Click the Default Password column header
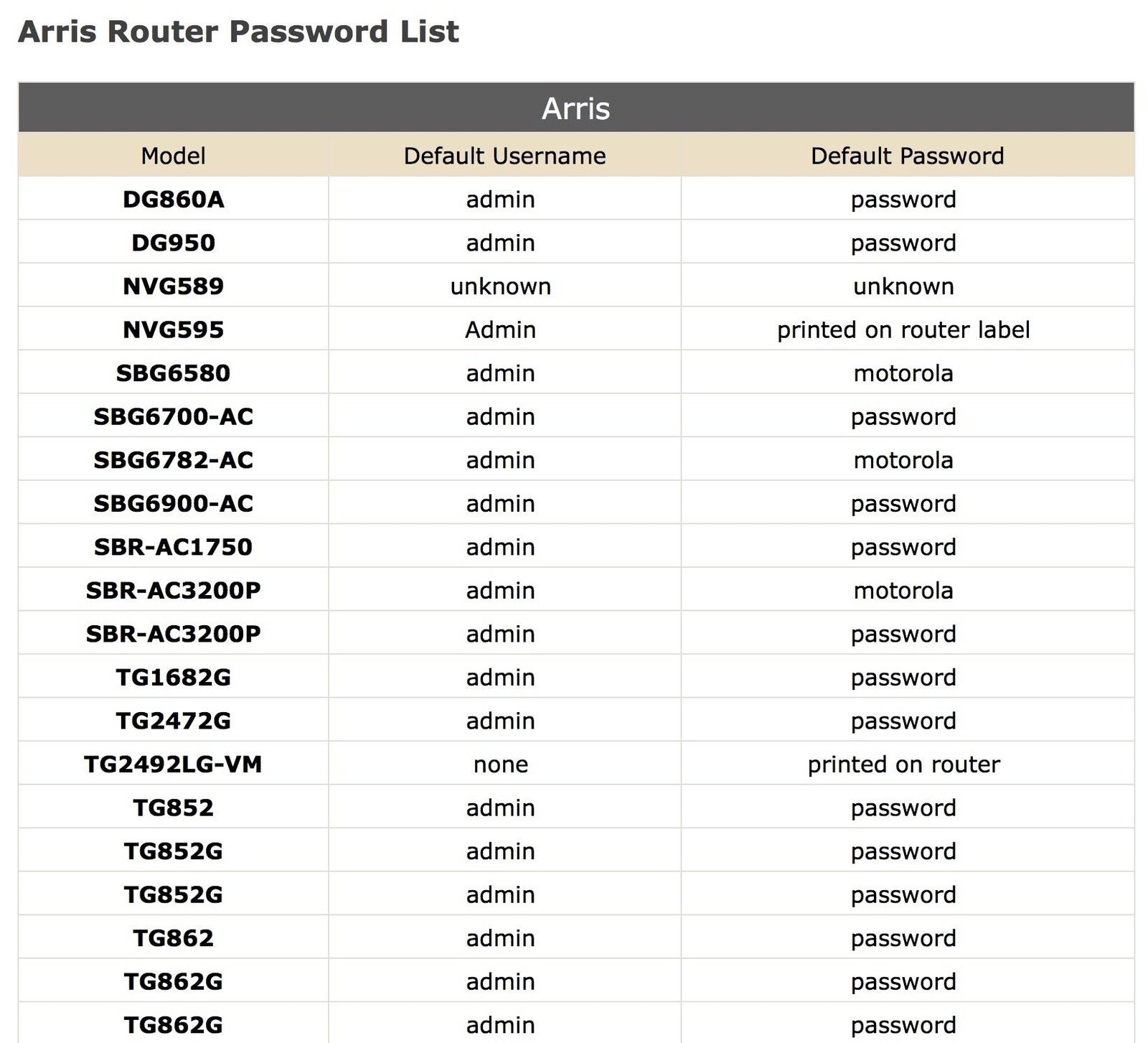 coord(907,156)
